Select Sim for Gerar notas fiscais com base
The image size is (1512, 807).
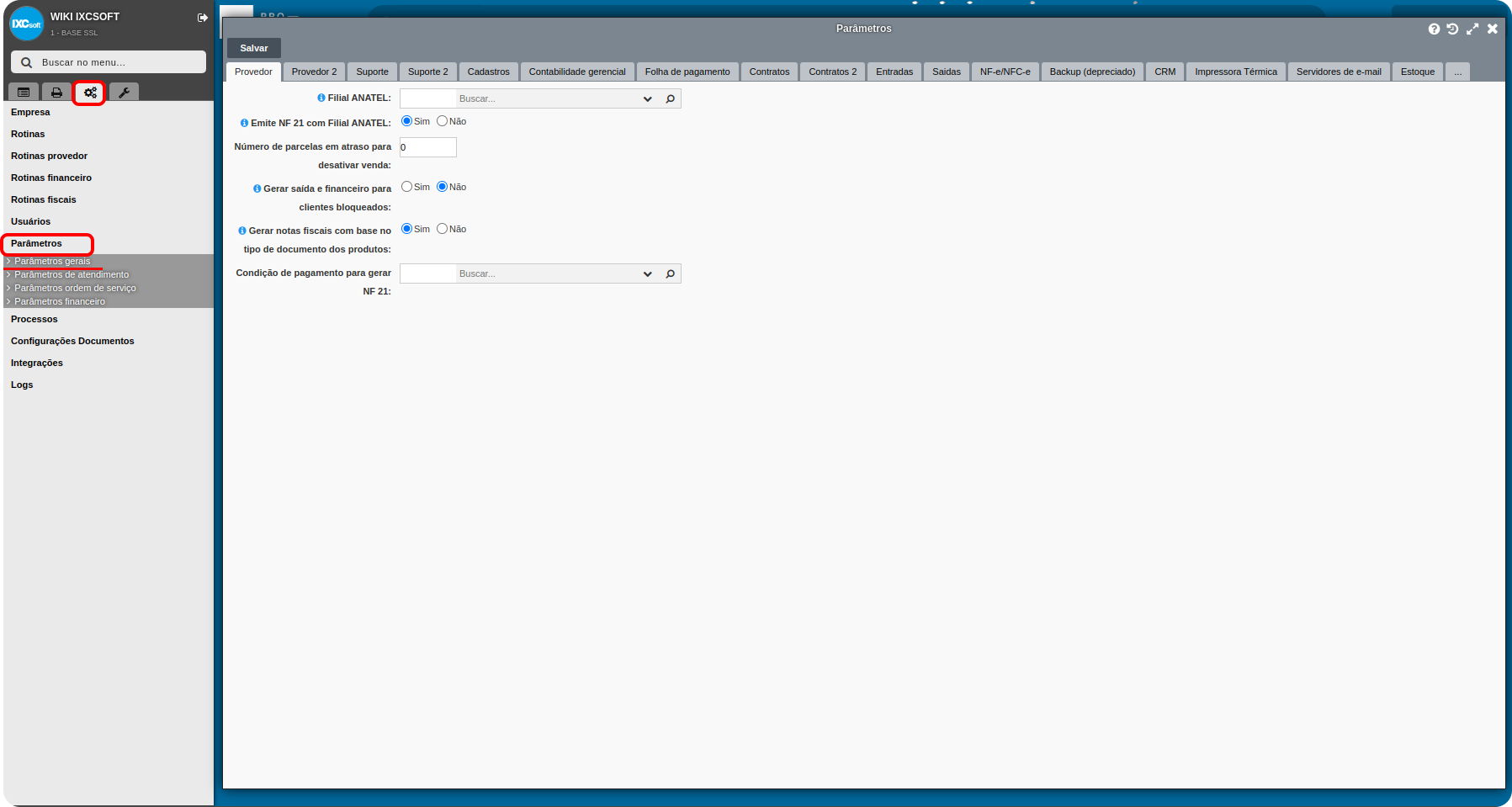pos(406,229)
